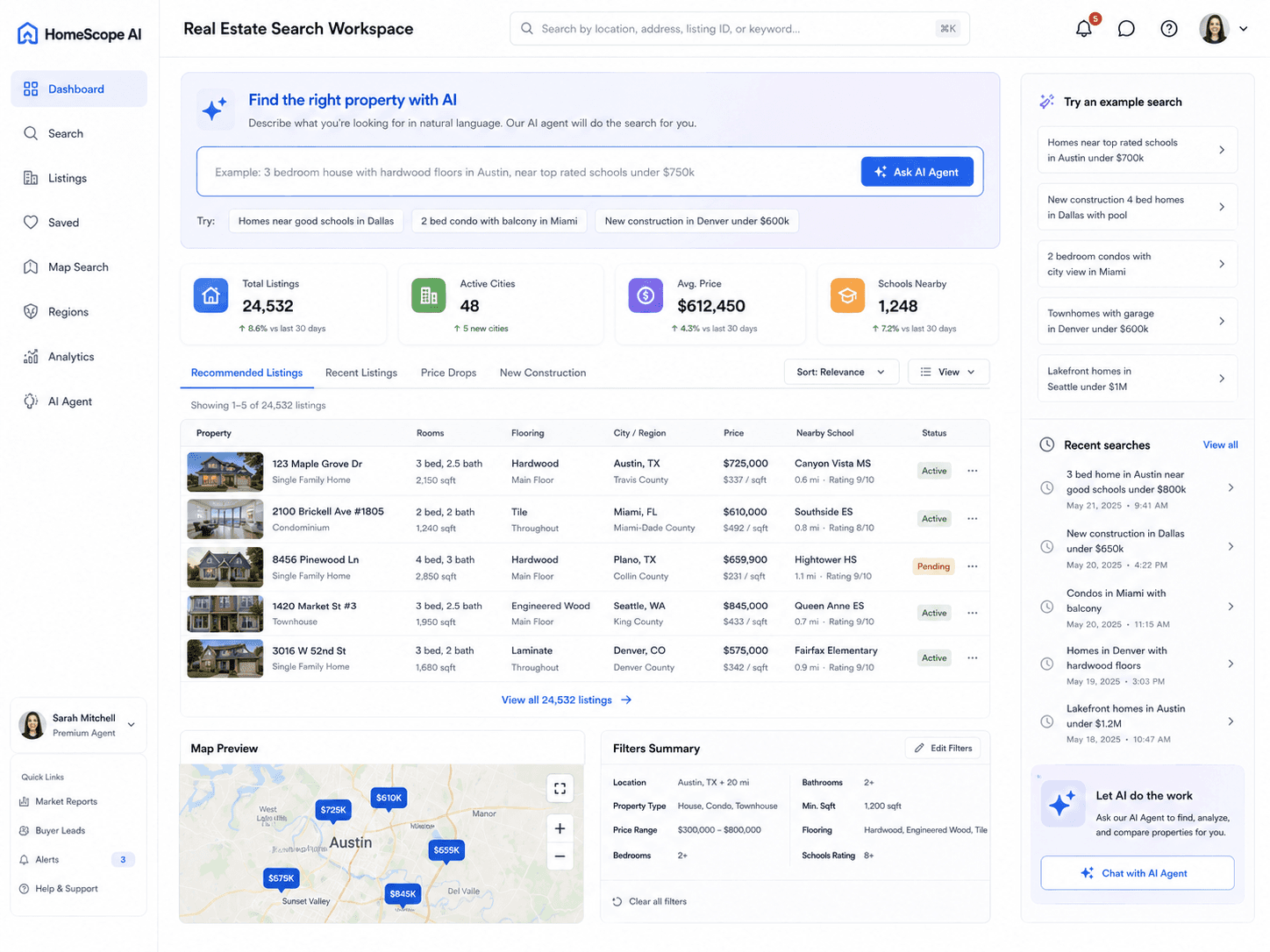Click the Total Listings house icon

[210, 295]
